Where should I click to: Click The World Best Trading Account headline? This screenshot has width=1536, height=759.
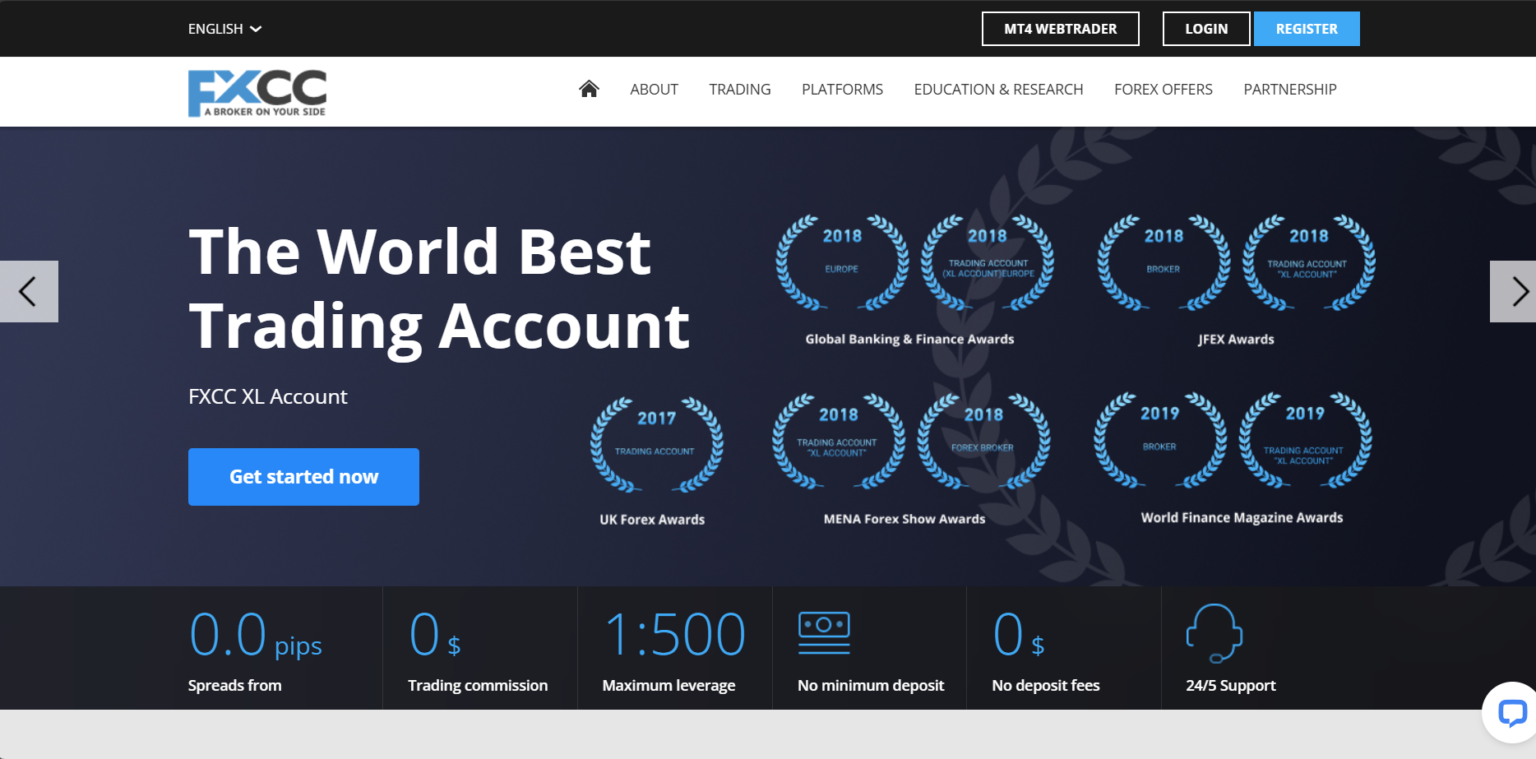[x=439, y=288]
